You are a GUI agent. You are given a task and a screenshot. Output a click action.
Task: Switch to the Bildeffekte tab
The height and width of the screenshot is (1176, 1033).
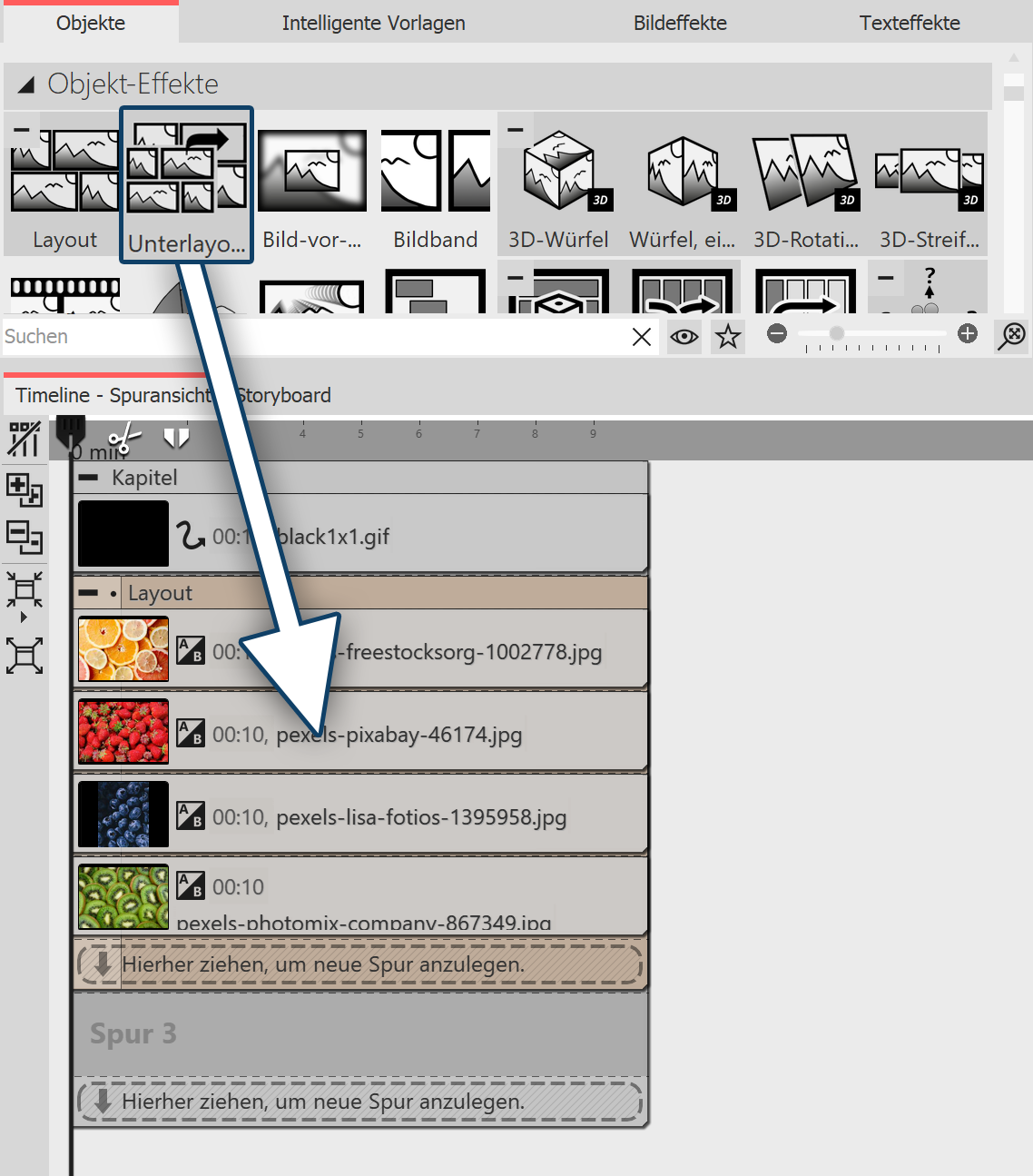click(x=680, y=23)
